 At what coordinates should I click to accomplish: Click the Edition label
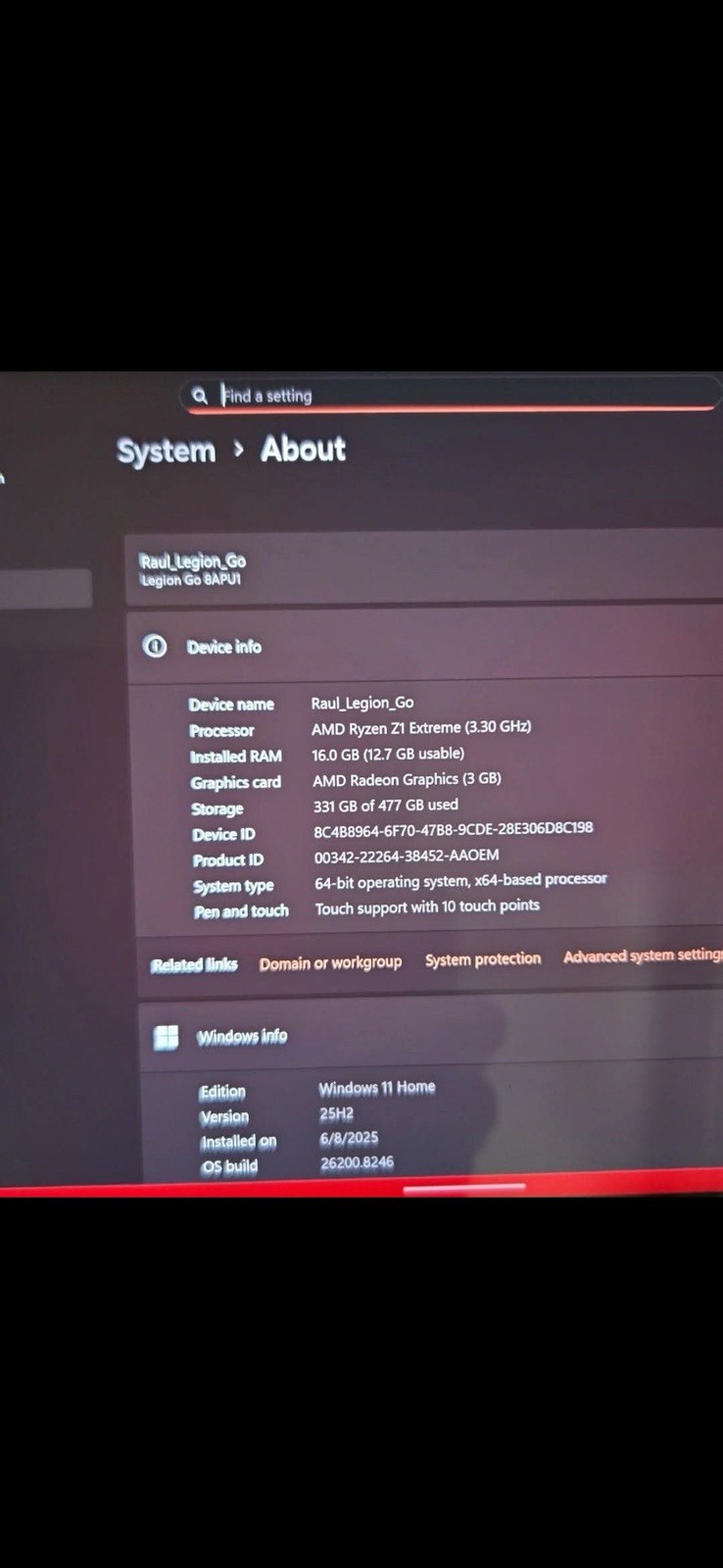tap(222, 1092)
